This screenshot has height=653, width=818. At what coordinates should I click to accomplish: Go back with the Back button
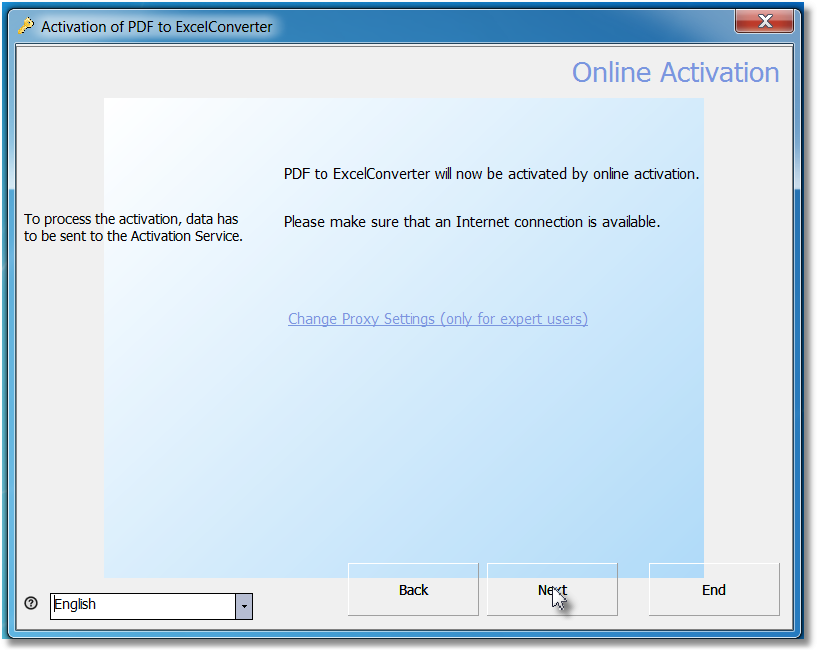(x=413, y=589)
